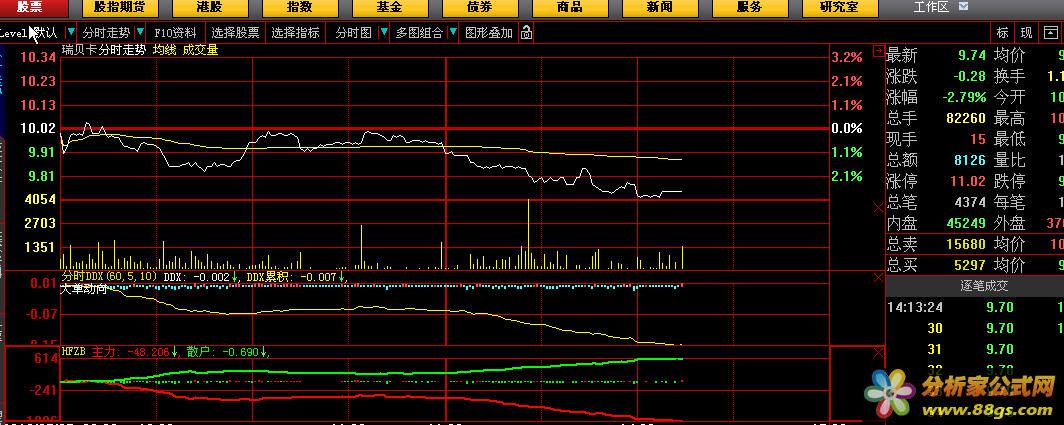The image size is (1064, 425).
Task: Click the 分时走势 toolbar button
Action: coord(107,33)
